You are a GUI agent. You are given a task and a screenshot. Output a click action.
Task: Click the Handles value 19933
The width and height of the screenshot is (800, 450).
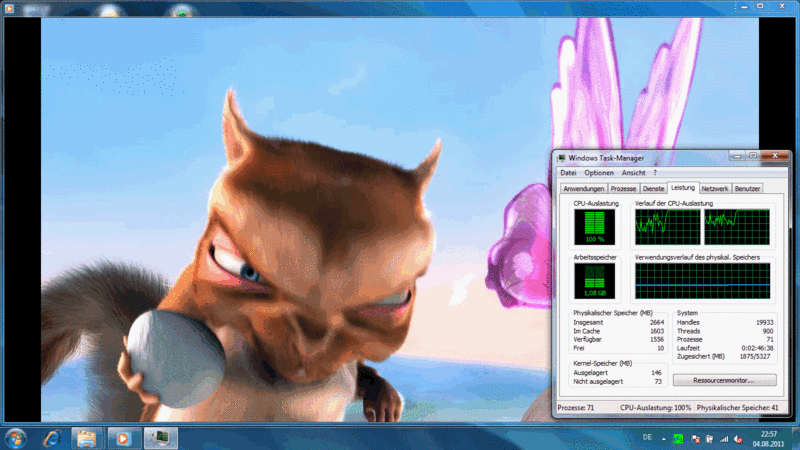(x=764, y=322)
